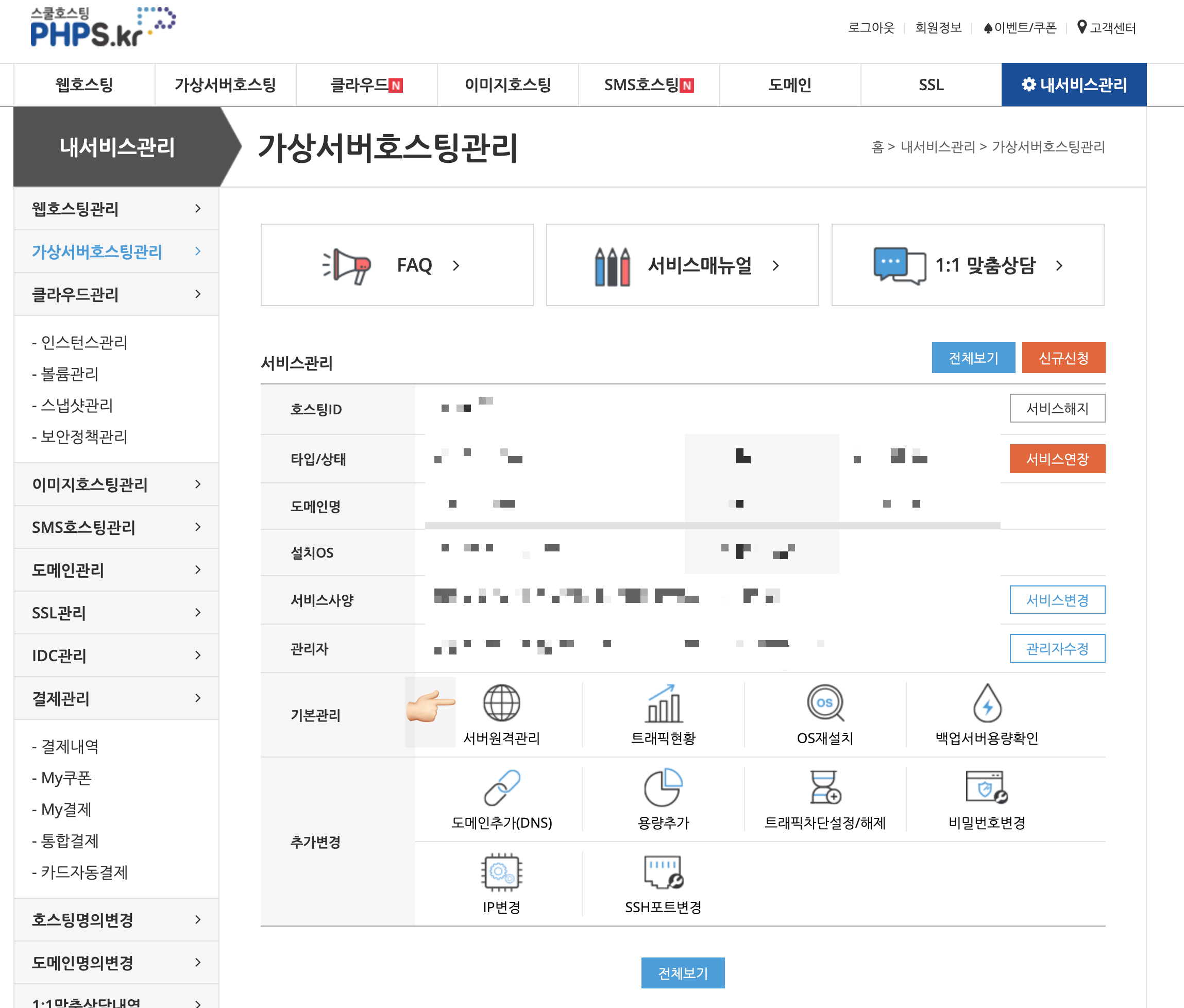This screenshot has width=1184, height=1008.
Task: Click the 신규신청 button
Action: pyautogui.click(x=1063, y=358)
